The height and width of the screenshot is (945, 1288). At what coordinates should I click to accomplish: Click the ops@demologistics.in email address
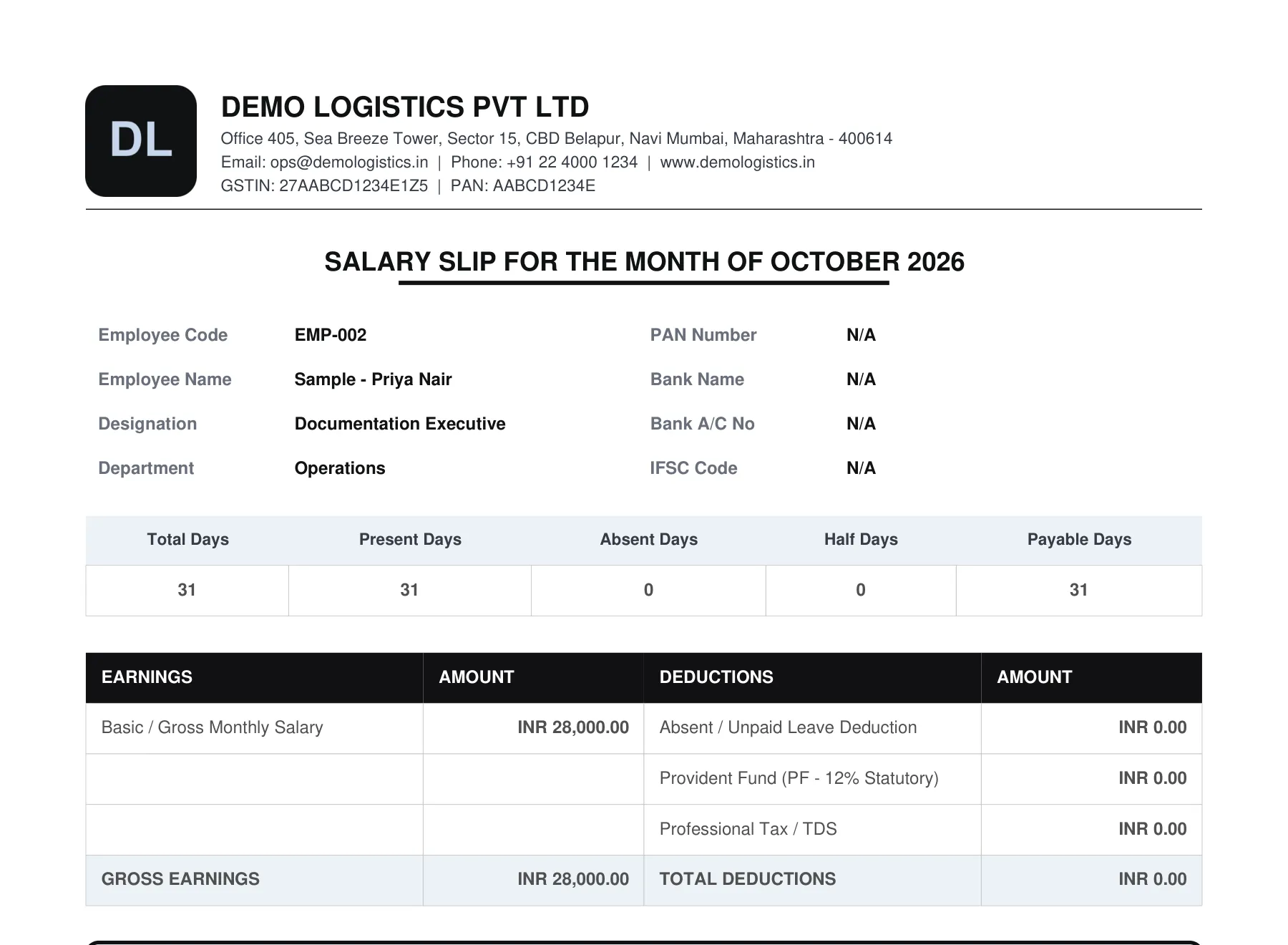[x=349, y=163]
